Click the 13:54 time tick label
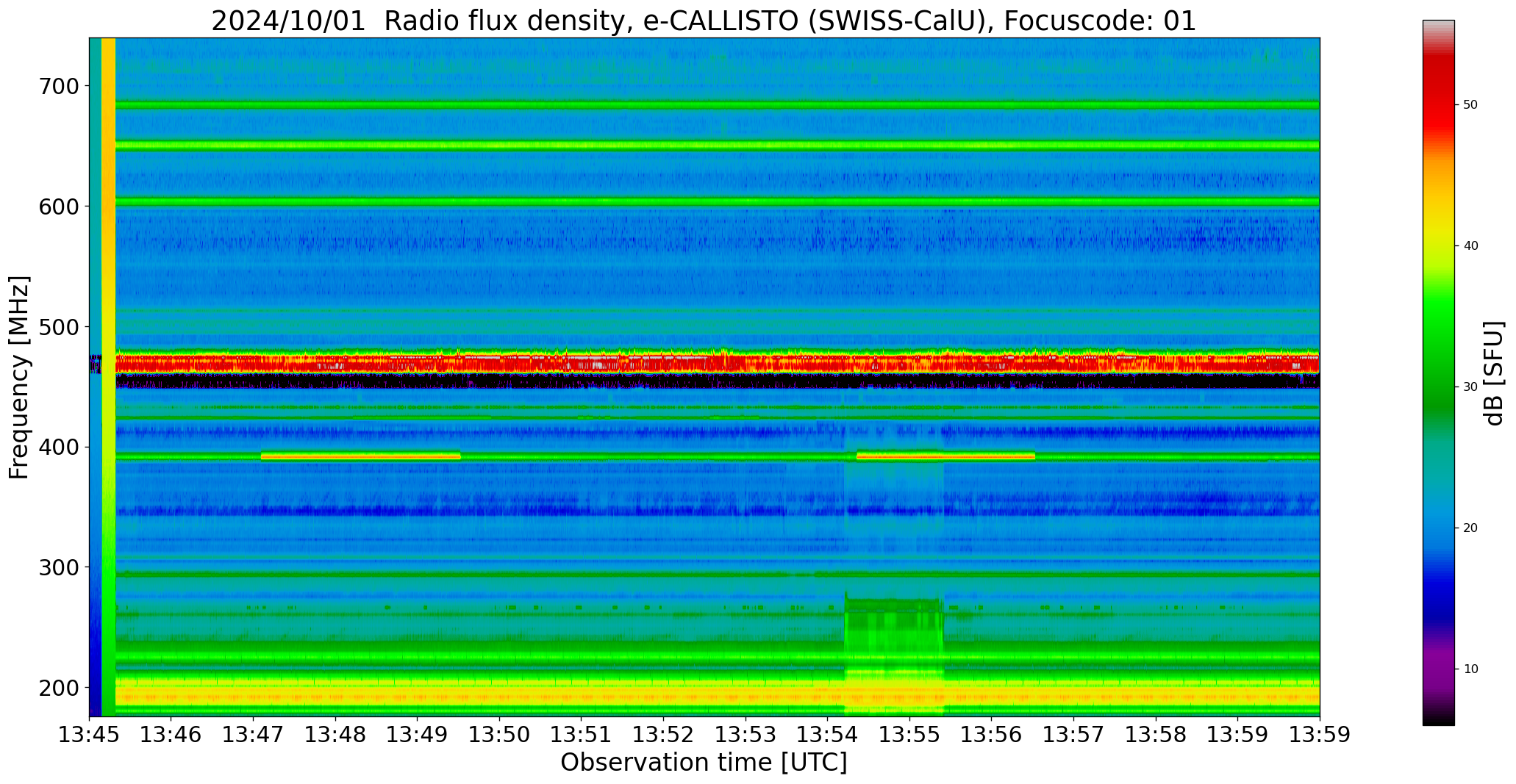Screen dimensions: 1516x784 (828, 735)
